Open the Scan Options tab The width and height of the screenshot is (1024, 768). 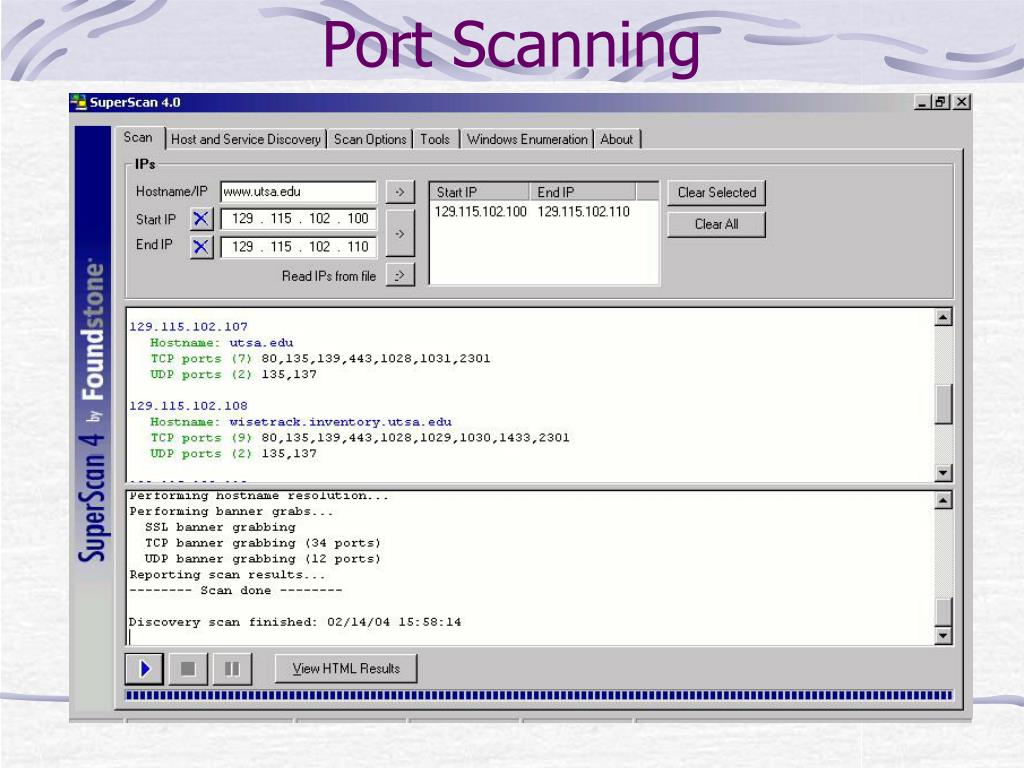[370, 139]
